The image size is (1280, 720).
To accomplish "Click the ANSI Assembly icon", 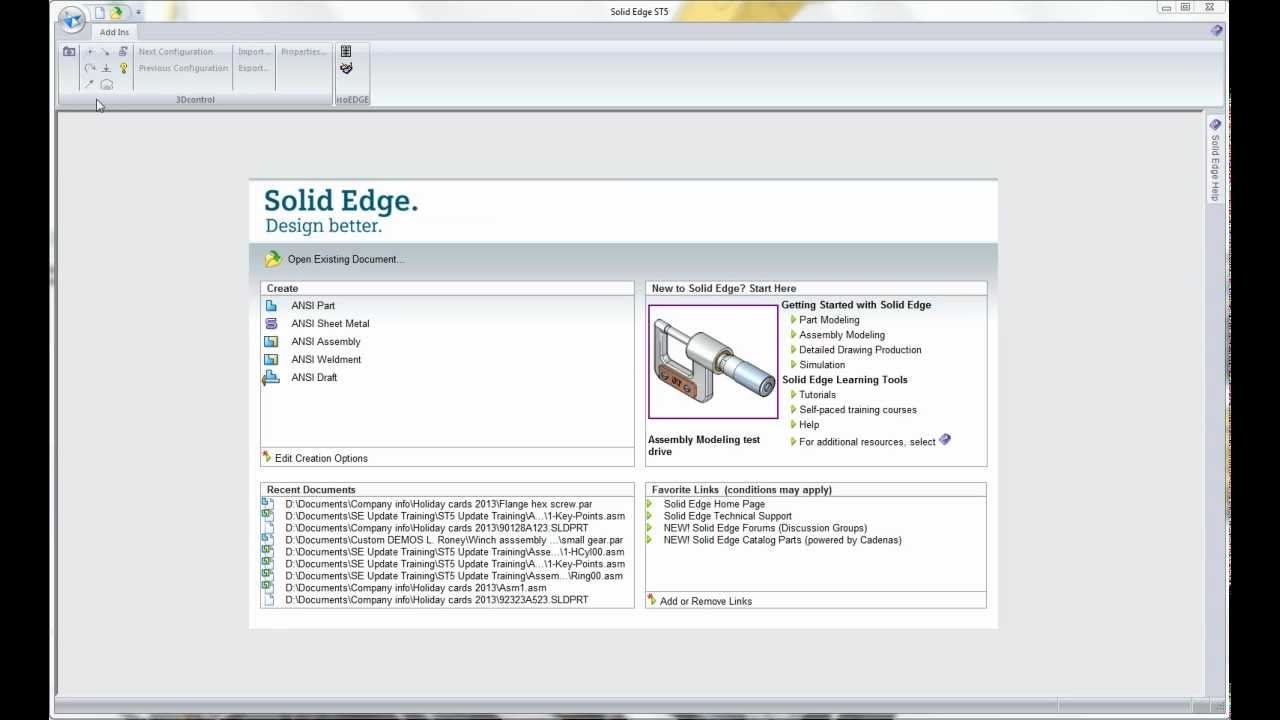I will click(x=271, y=342).
